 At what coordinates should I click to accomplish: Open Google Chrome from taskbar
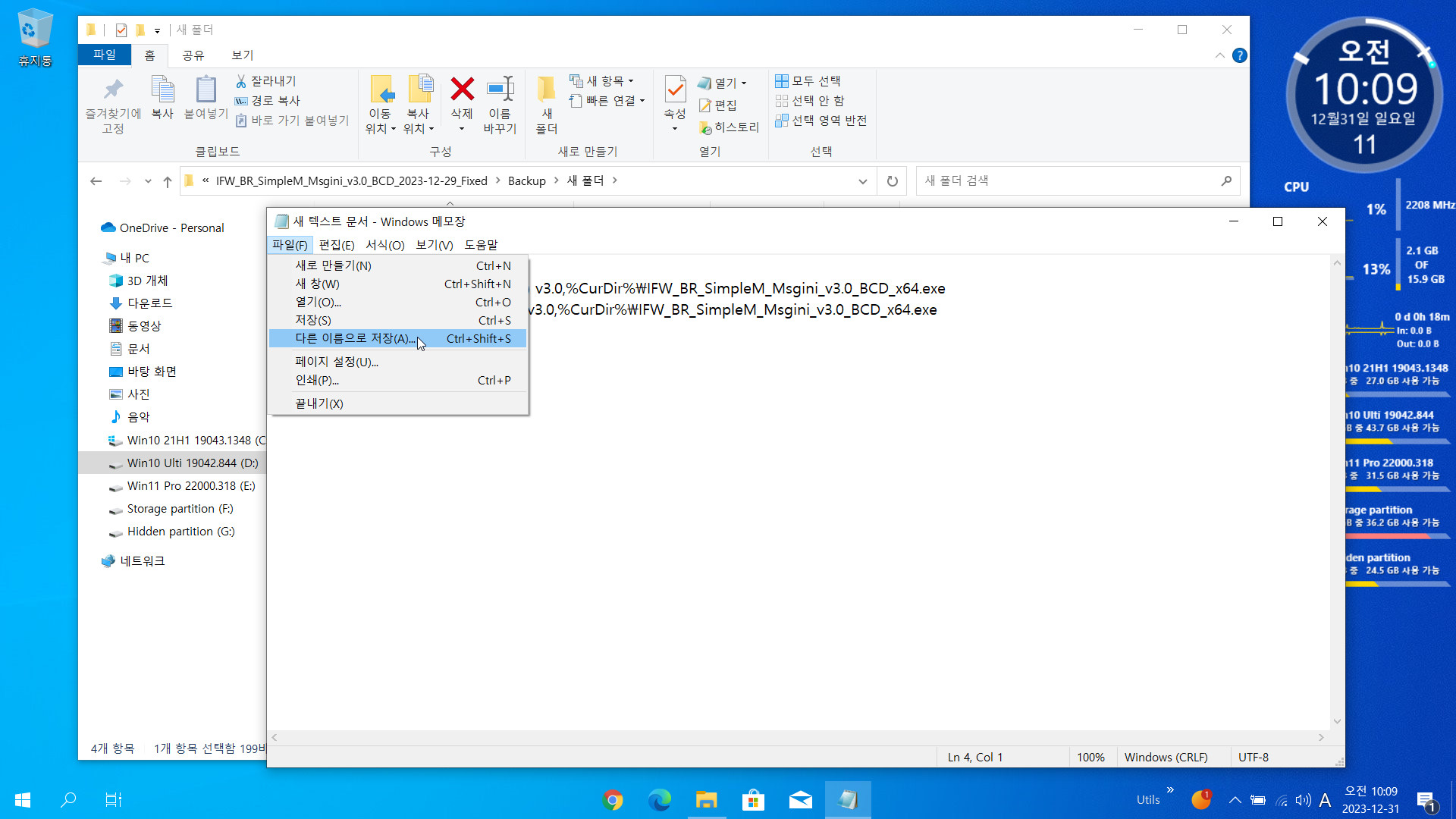[x=613, y=800]
